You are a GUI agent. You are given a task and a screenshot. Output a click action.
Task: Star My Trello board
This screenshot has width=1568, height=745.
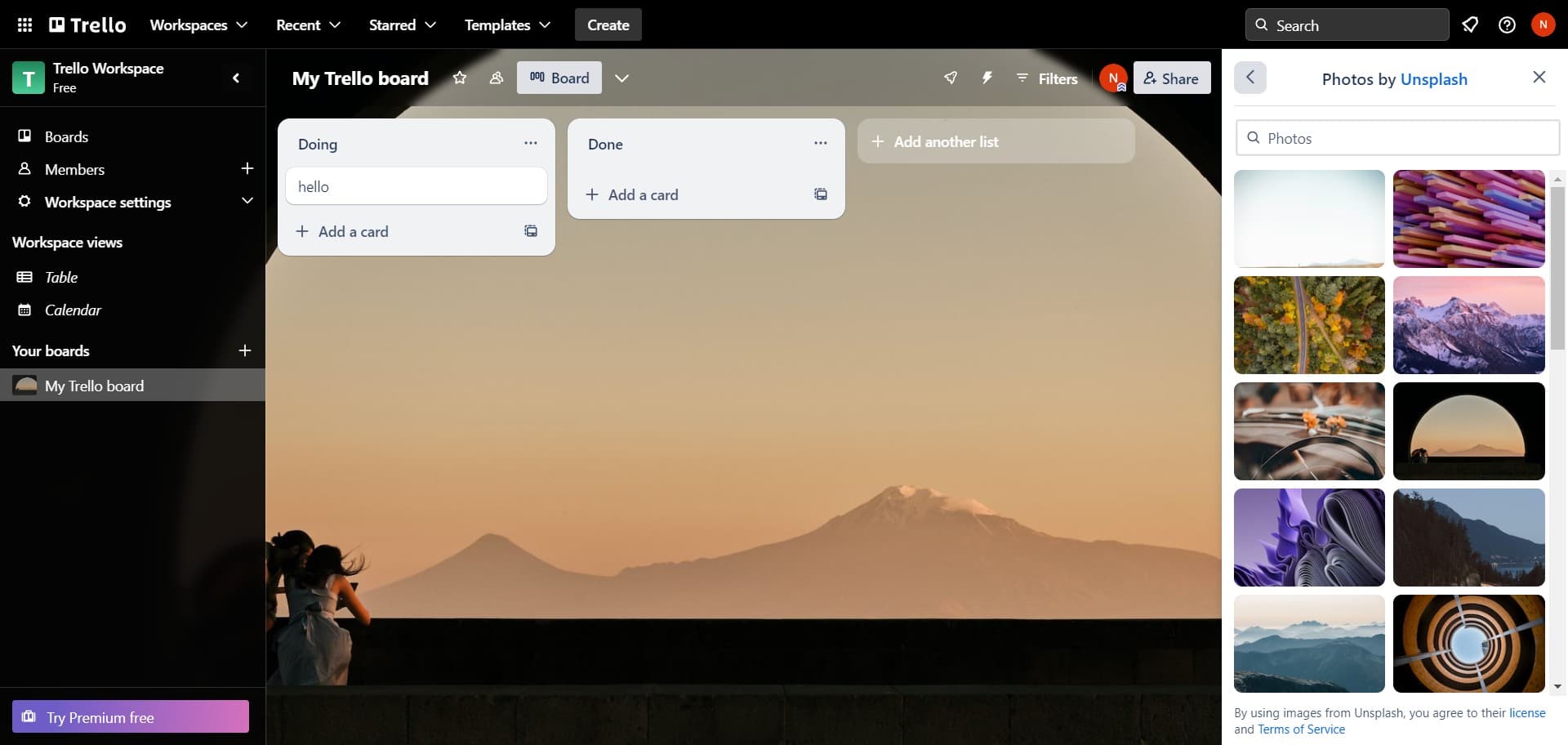coord(459,78)
